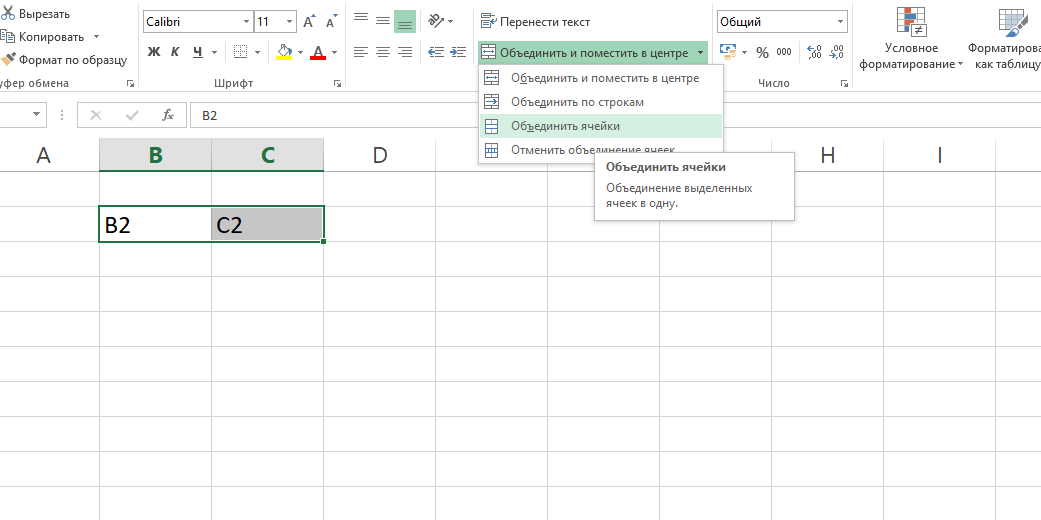Align cell text to the left
The width and height of the screenshot is (1041, 520).
click(360, 52)
